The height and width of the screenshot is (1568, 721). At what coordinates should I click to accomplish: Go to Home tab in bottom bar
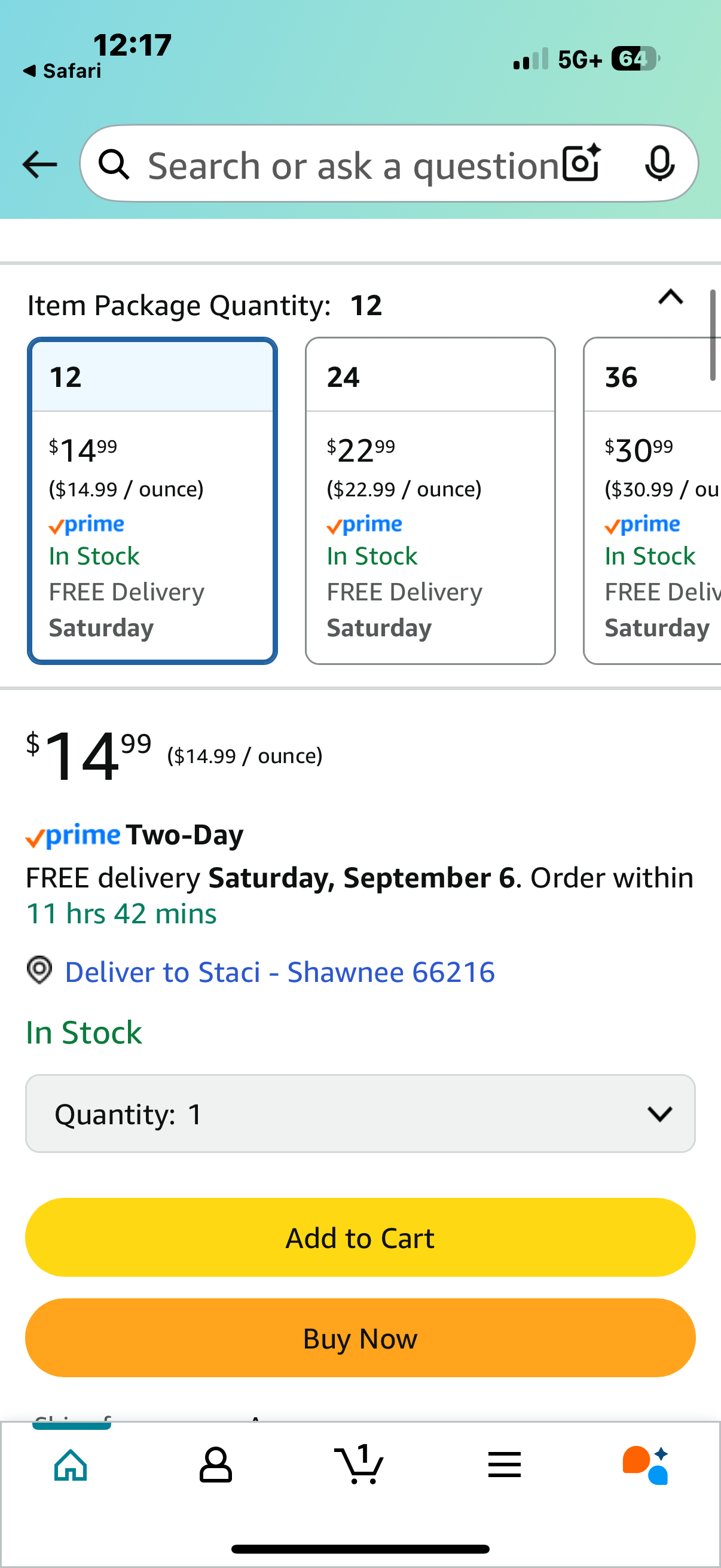[71, 1465]
